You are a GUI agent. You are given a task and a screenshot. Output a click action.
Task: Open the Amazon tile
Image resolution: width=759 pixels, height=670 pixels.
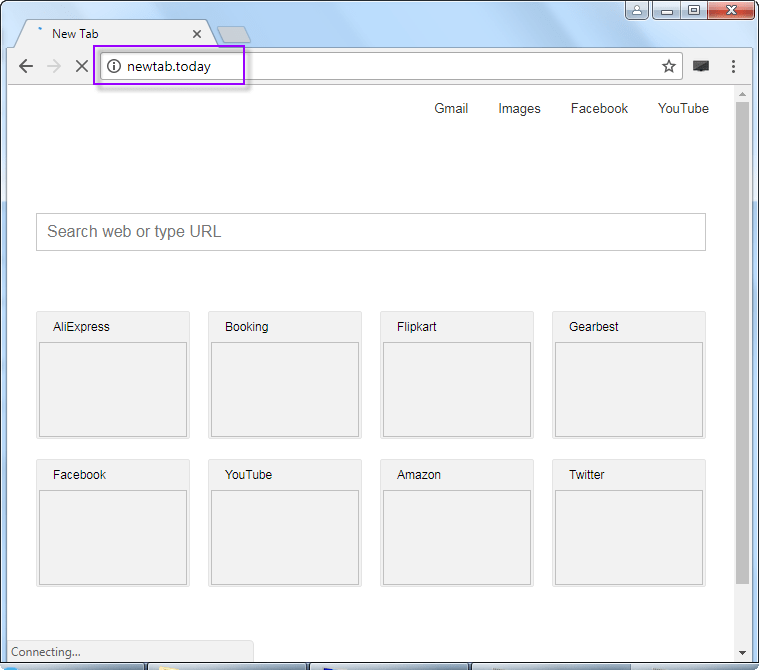457,523
